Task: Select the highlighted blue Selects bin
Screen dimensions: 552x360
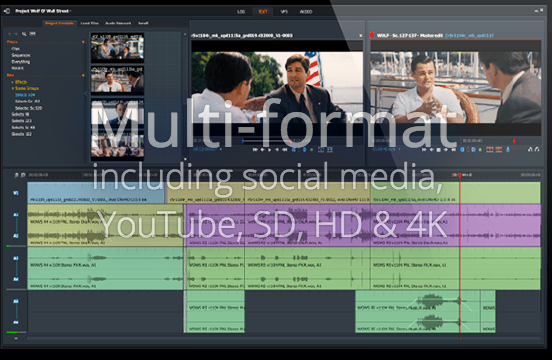Action: (25, 95)
